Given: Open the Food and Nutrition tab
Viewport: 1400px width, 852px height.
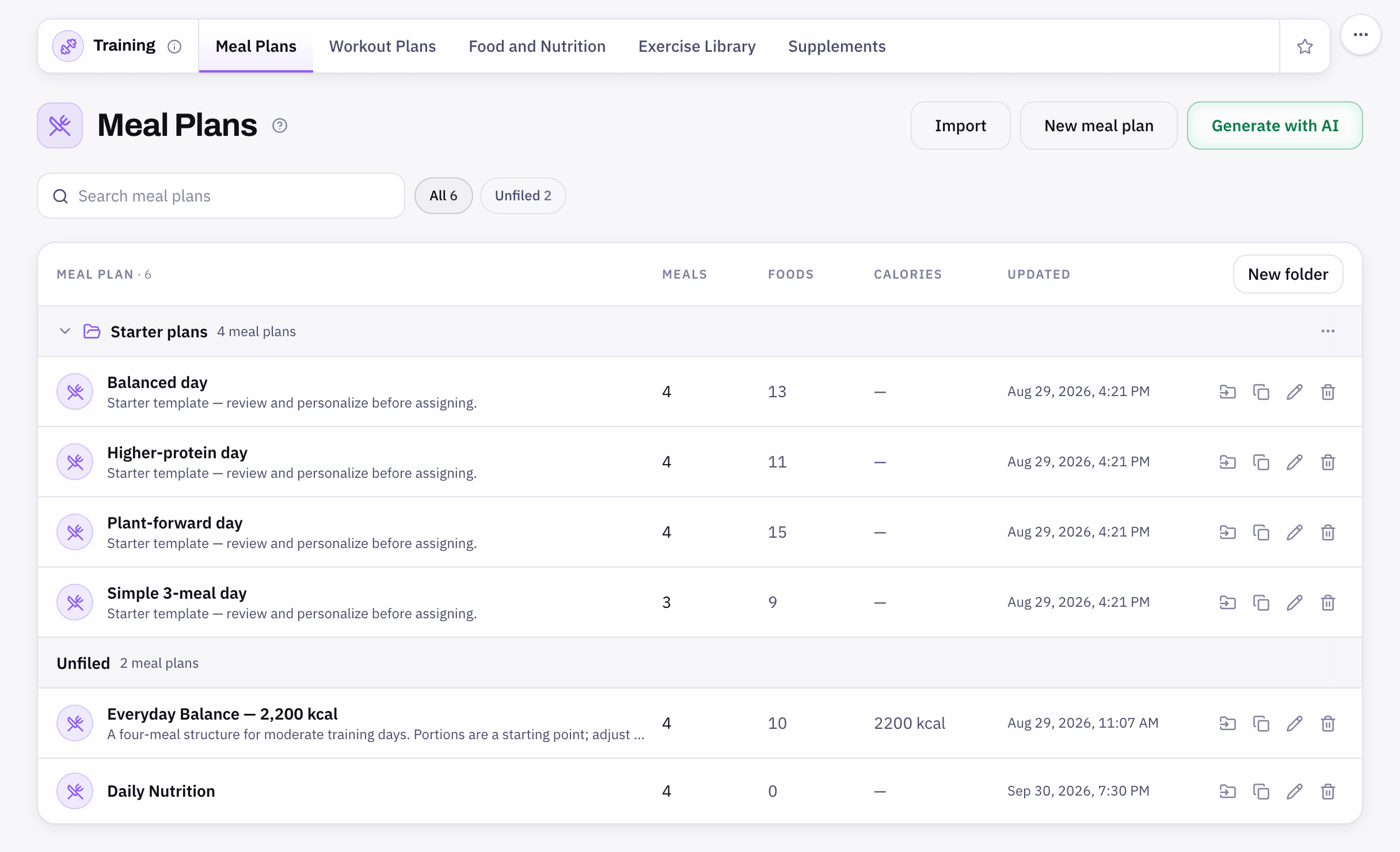Looking at the screenshot, I should 537,46.
